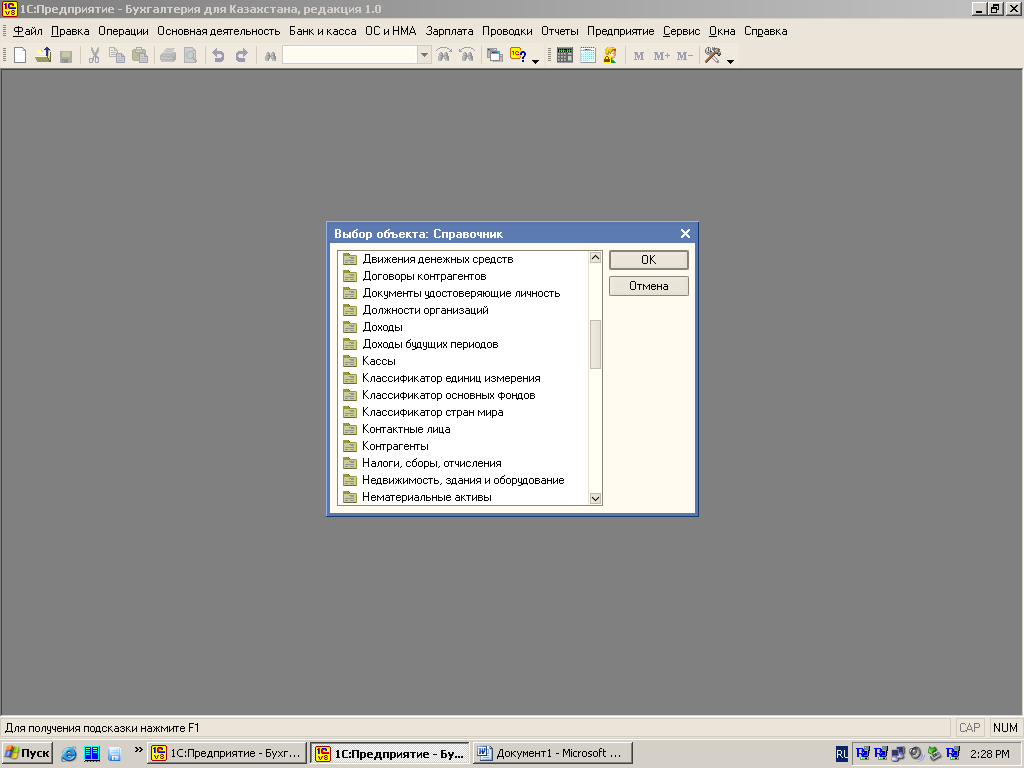Click the list scrollbar down arrow
Screen dimensions: 1024x768
tap(595, 498)
